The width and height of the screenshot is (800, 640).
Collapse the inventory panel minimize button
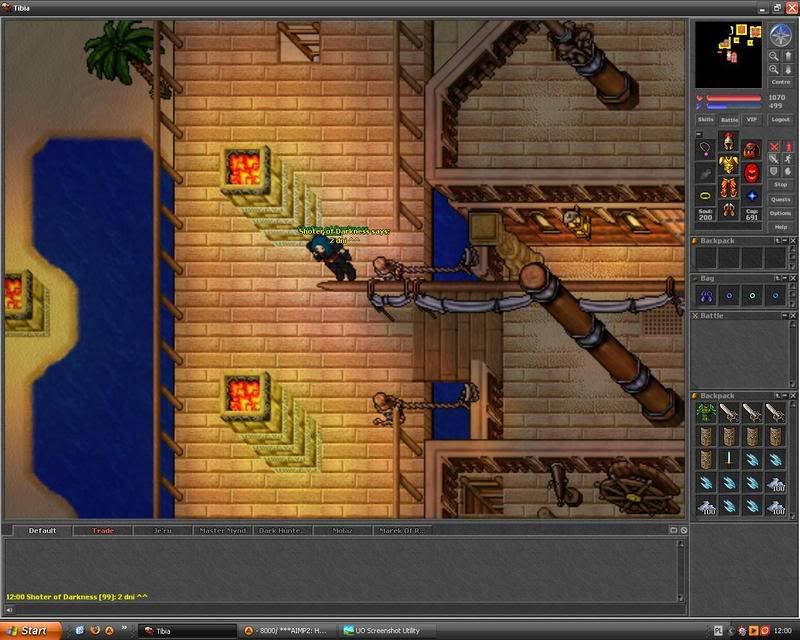click(699, 134)
